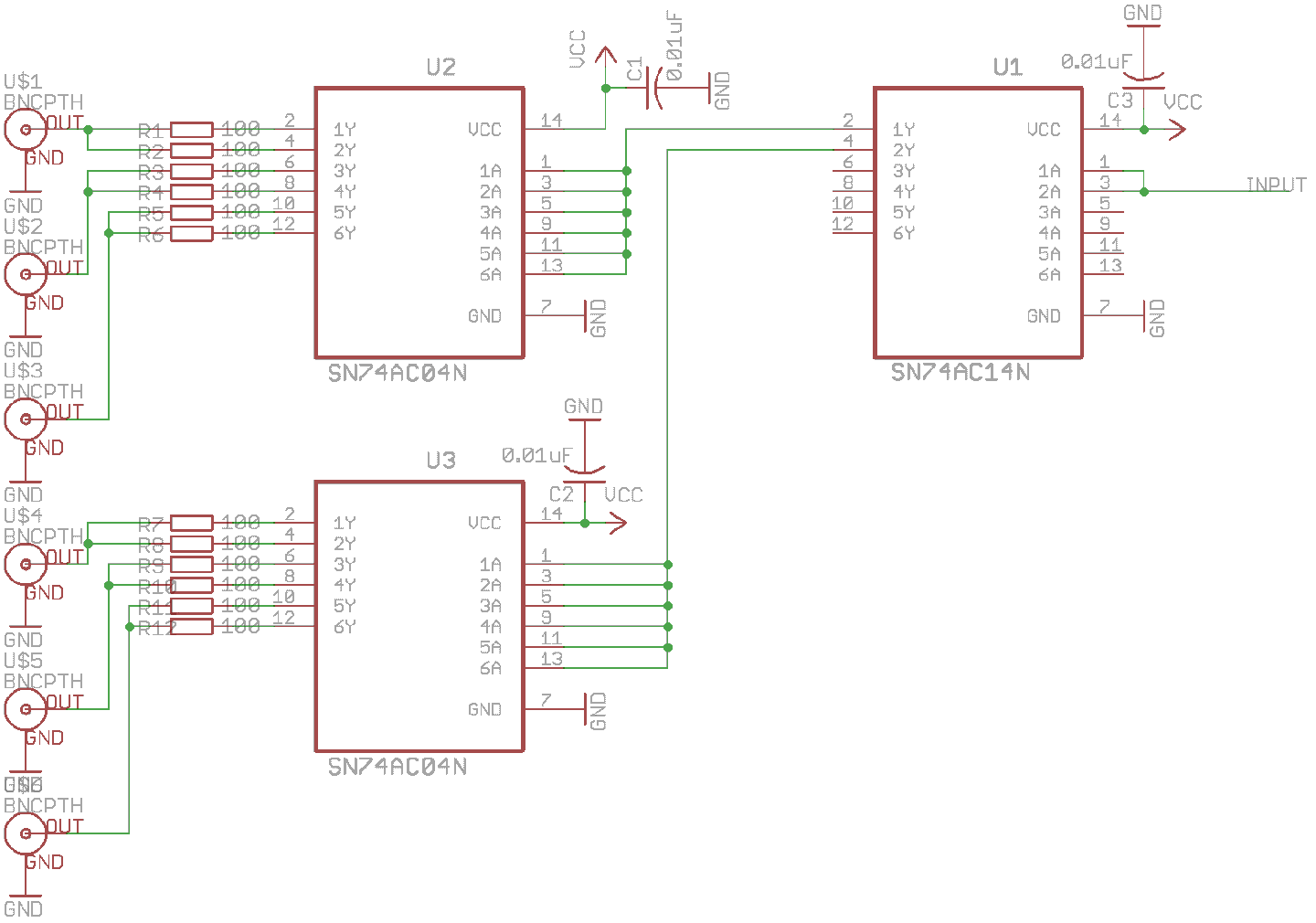Click the VCC arrow at U1 pin 14
Image resolution: width=1316 pixels, height=923 pixels.
[1176, 130]
